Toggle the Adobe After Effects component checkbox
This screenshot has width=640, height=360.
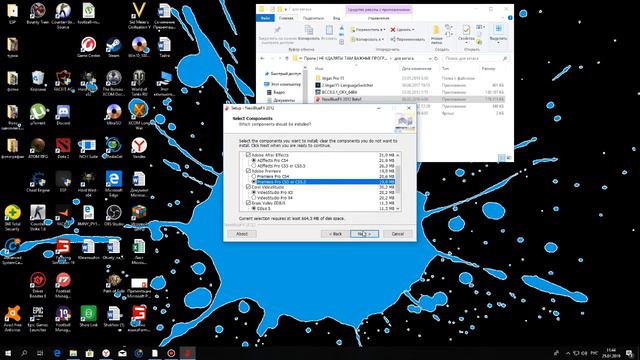click(x=248, y=155)
